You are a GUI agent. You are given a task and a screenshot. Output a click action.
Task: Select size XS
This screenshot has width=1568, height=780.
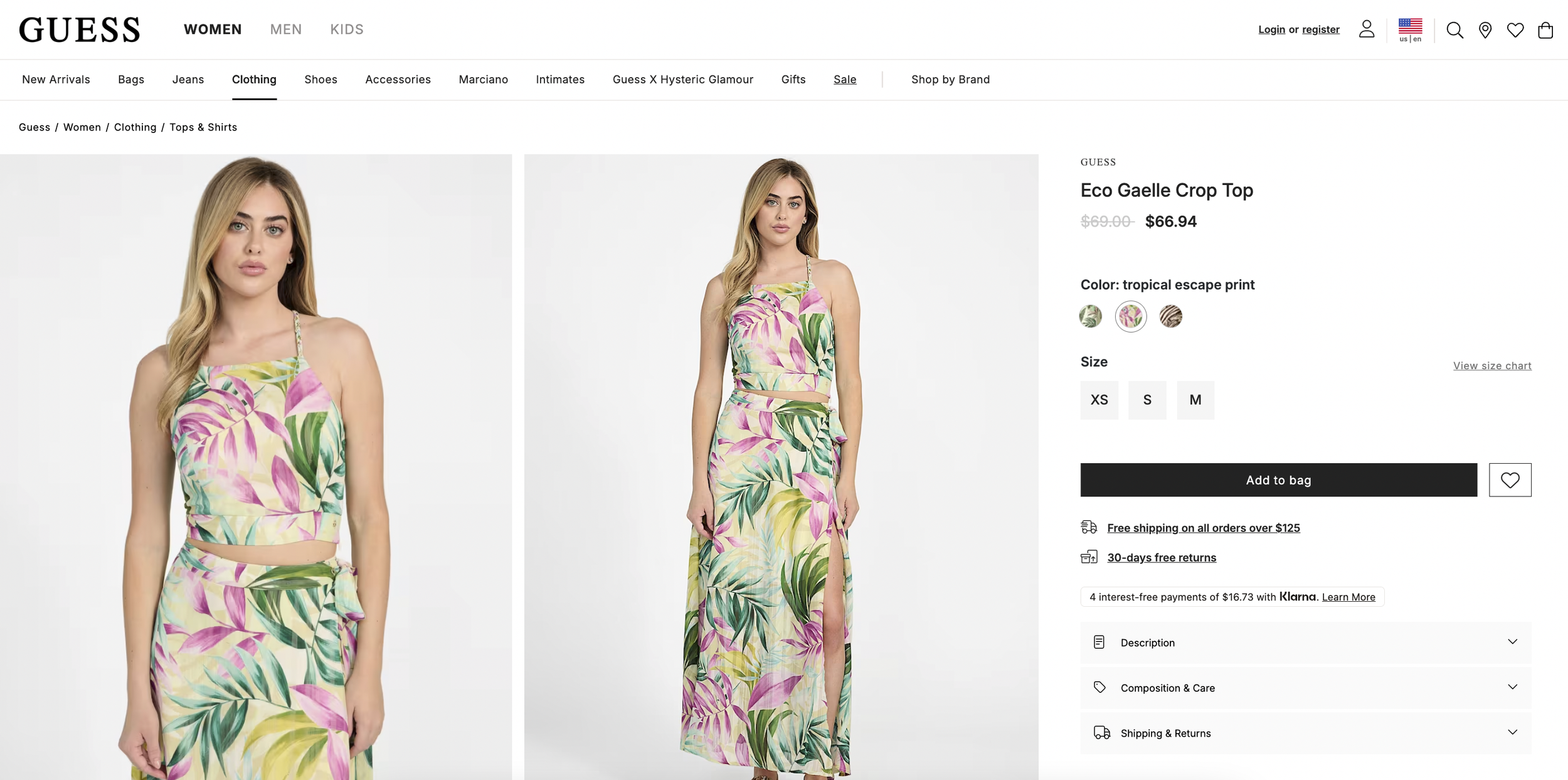(x=1099, y=400)
